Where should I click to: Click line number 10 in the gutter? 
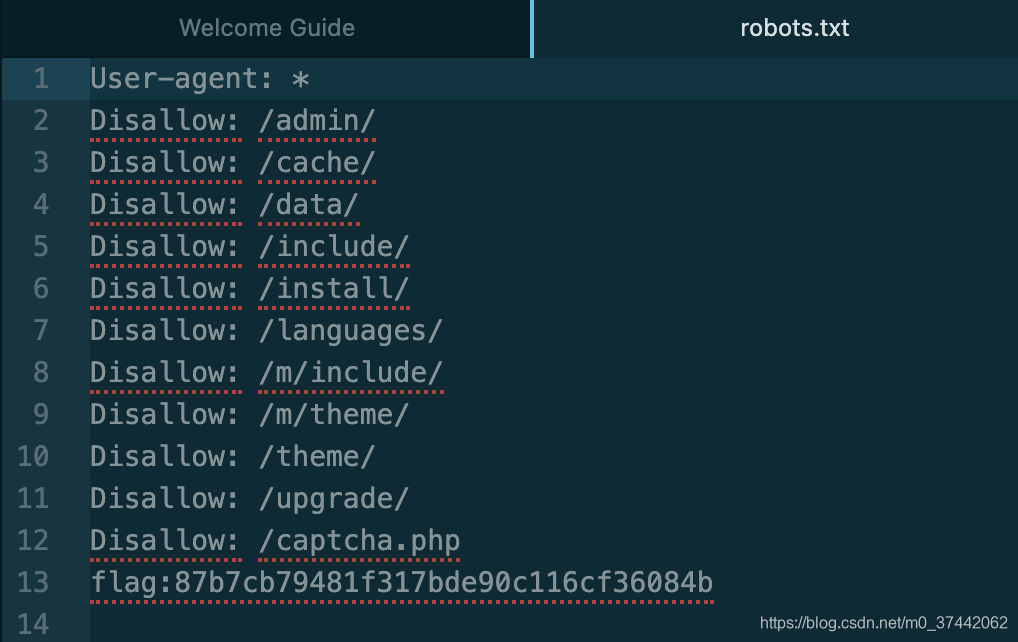[33, 456]
